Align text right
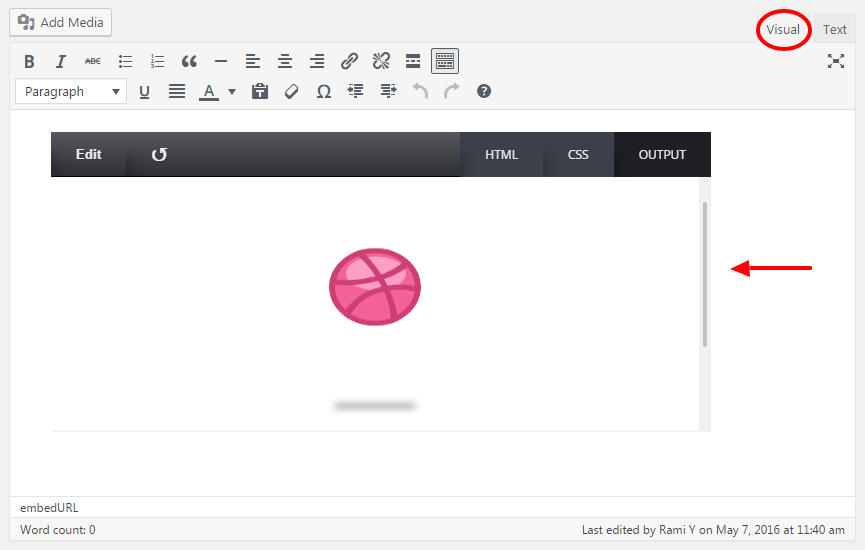 317,61
